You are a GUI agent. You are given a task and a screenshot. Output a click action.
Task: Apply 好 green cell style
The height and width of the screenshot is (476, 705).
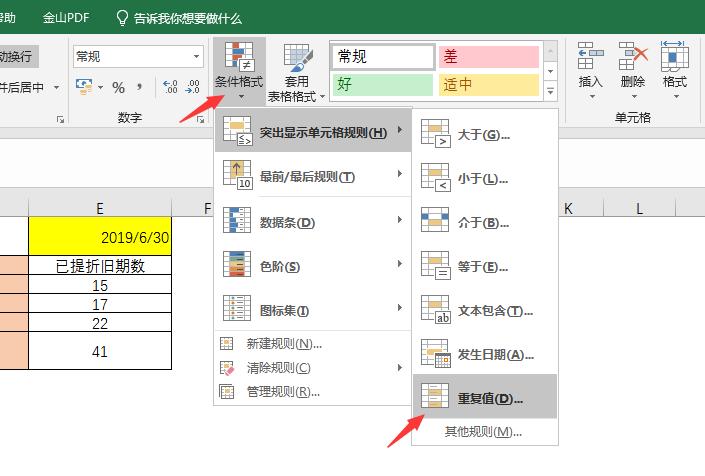[383, 85]
